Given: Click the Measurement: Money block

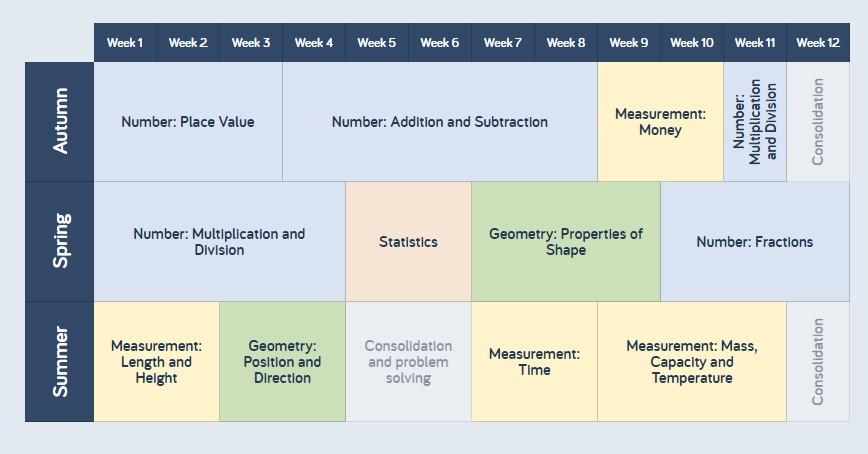Looking at the screenshot, I should [x=660, y=122].
